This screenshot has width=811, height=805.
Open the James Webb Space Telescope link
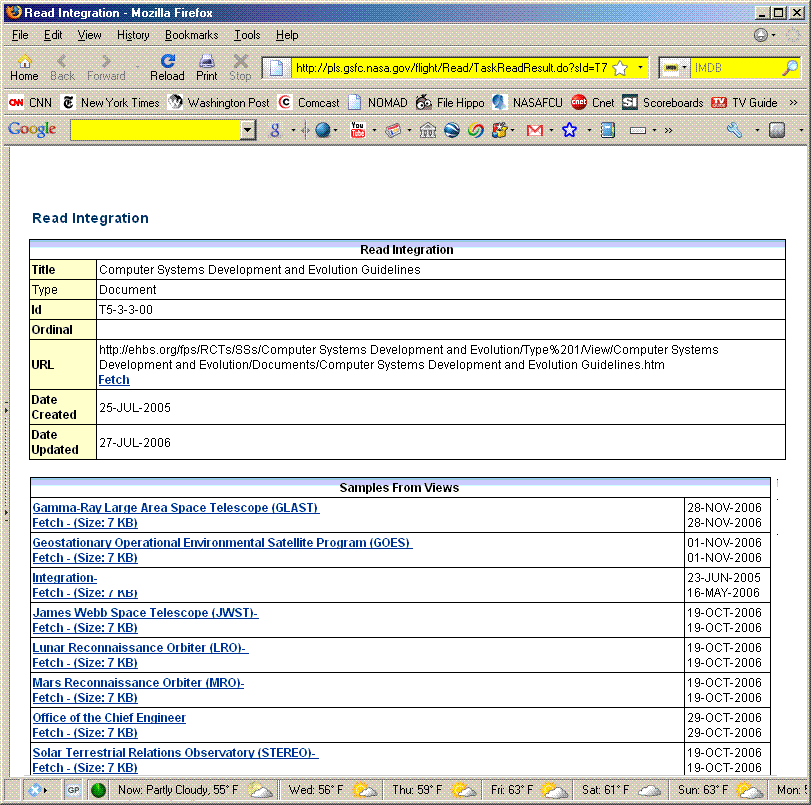(x=145, y=613)
